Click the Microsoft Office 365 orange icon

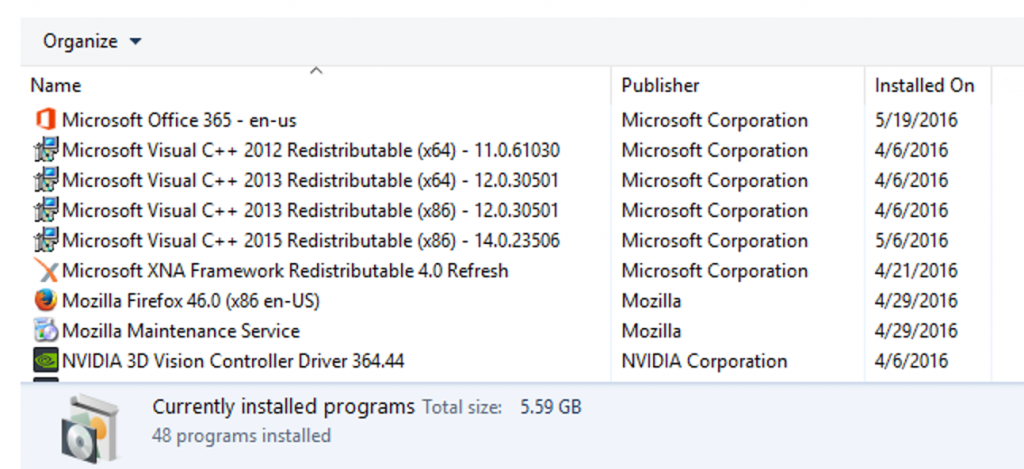pyautogui.click(x=45, y=120)
